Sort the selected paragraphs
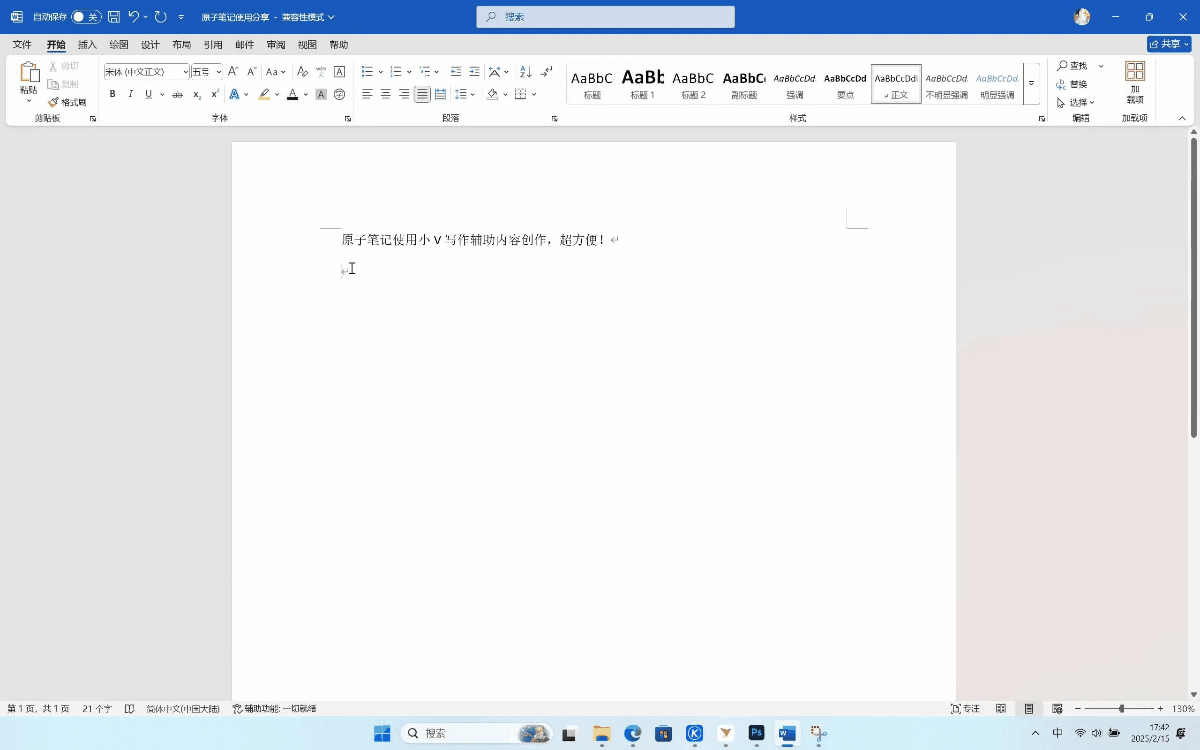This screenshot has height=750, width=1200. click(x=526, y=72)
